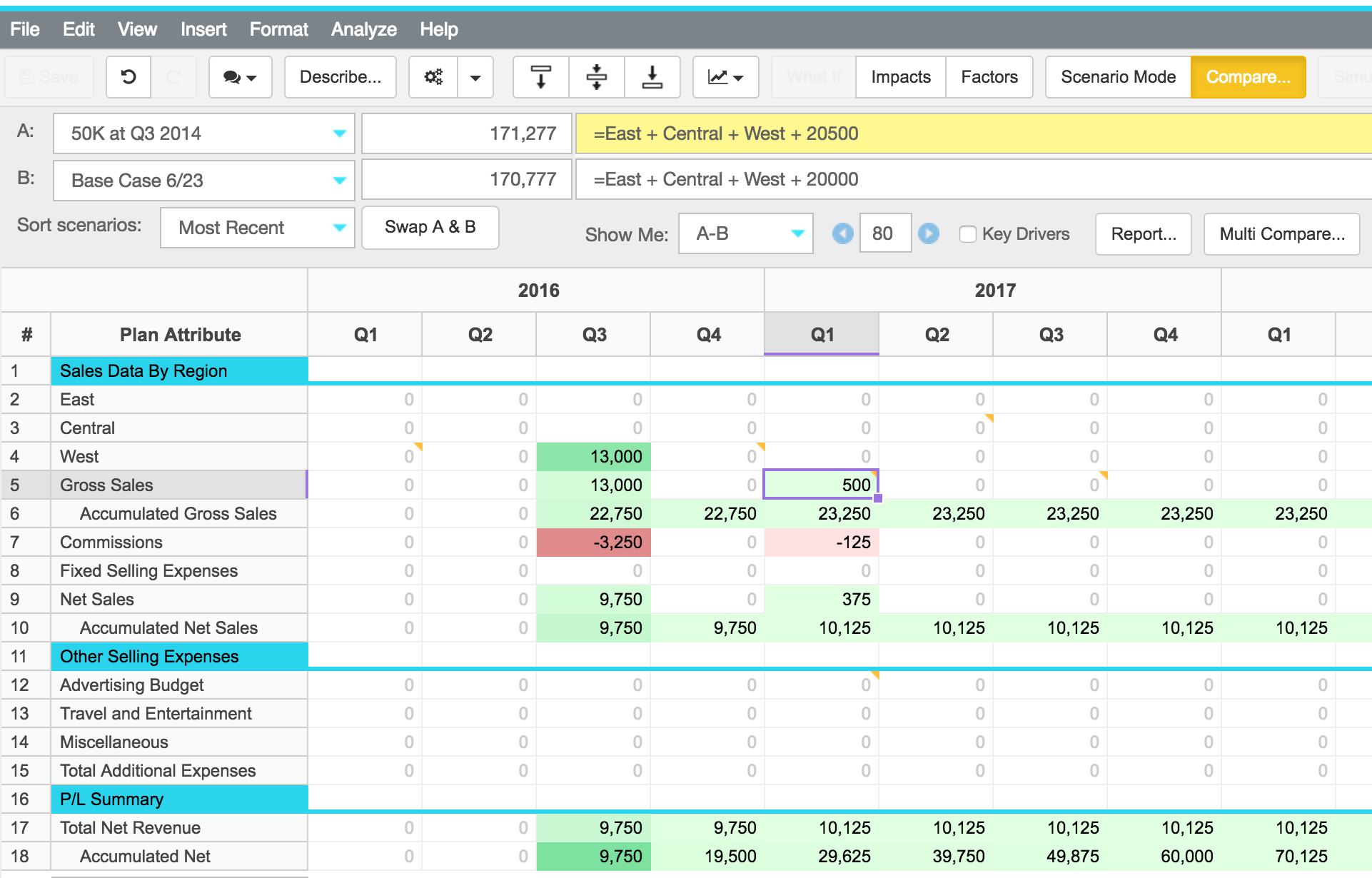This screenshot has height=878, width=1372.
Task: Open the comments speech bubble menu
Action: click(240, 77)
